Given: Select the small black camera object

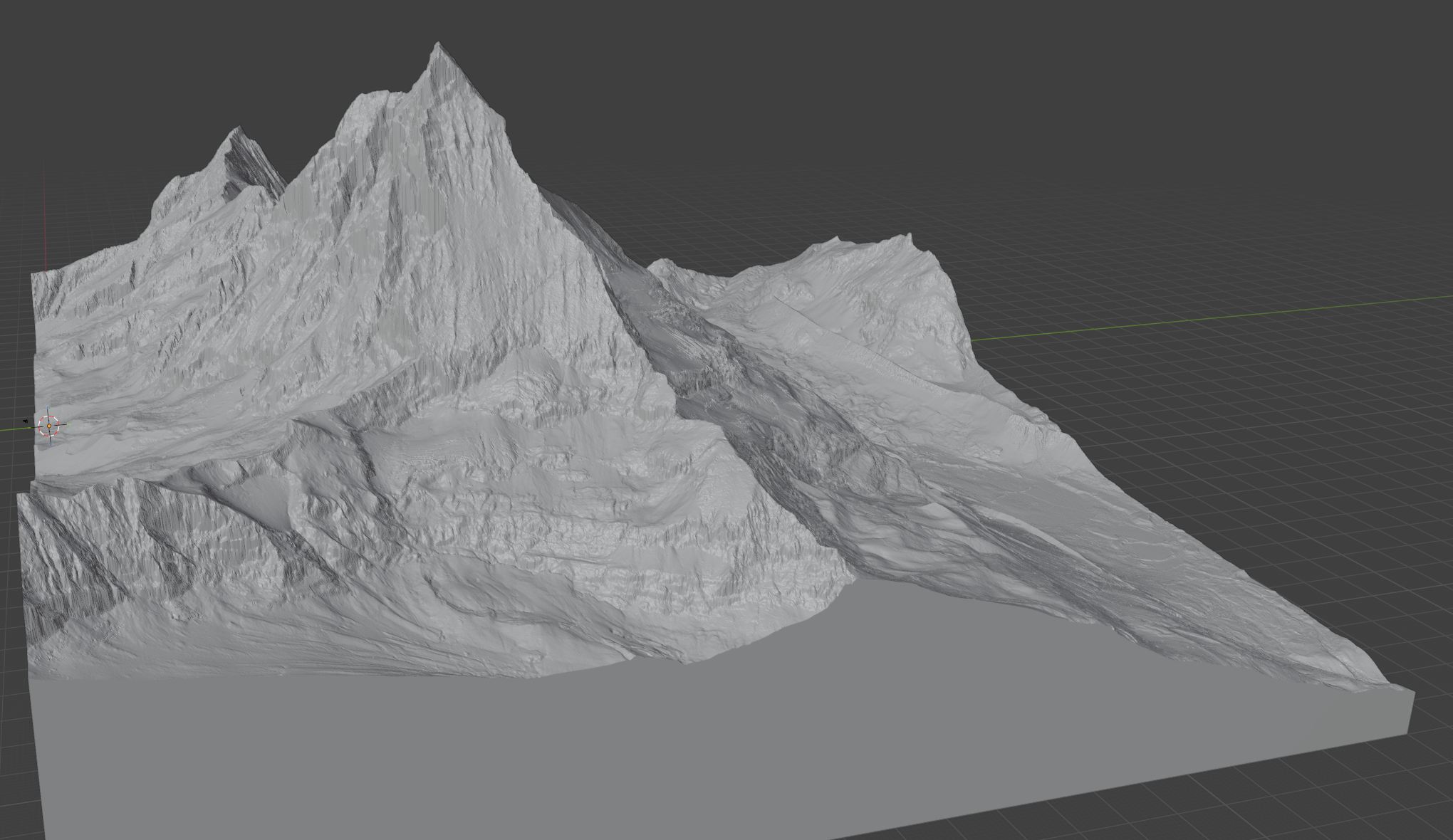Looking at the screenshot, I should [26, 422].
